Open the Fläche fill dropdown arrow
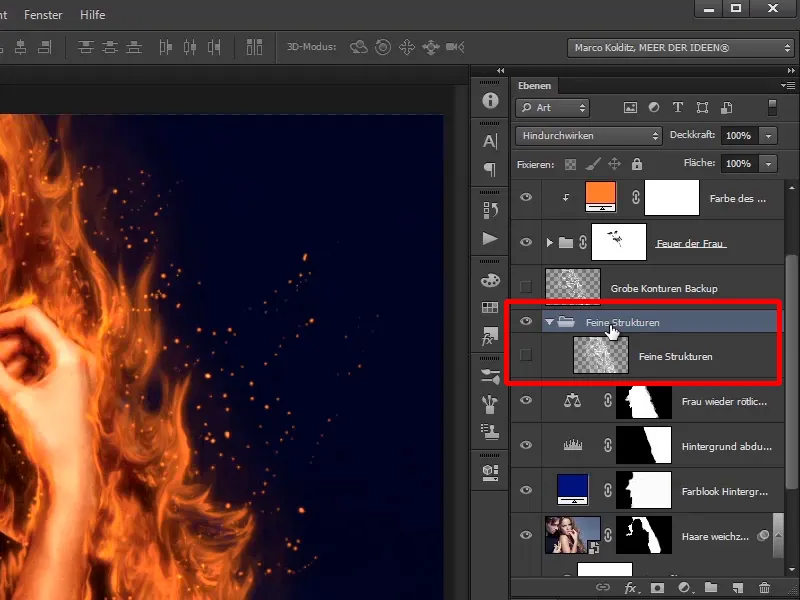Viewport: 800px width, 600px height. pos(768,164)
